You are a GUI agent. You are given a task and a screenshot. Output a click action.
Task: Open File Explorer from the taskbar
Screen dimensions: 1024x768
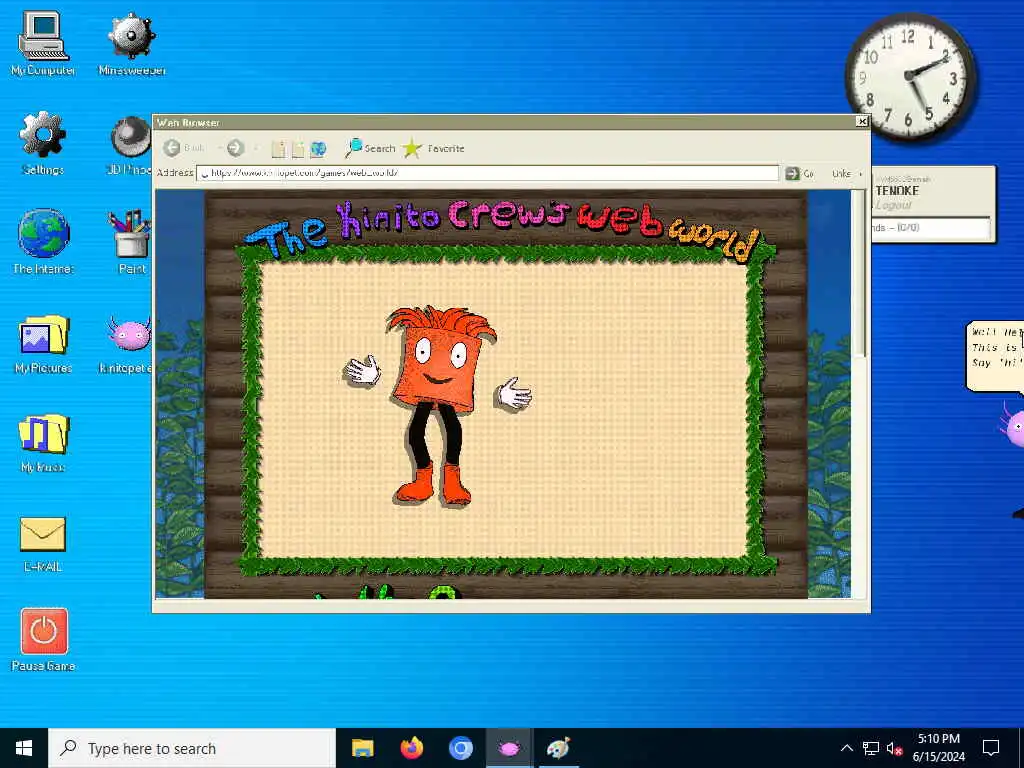tap(362, 748)
